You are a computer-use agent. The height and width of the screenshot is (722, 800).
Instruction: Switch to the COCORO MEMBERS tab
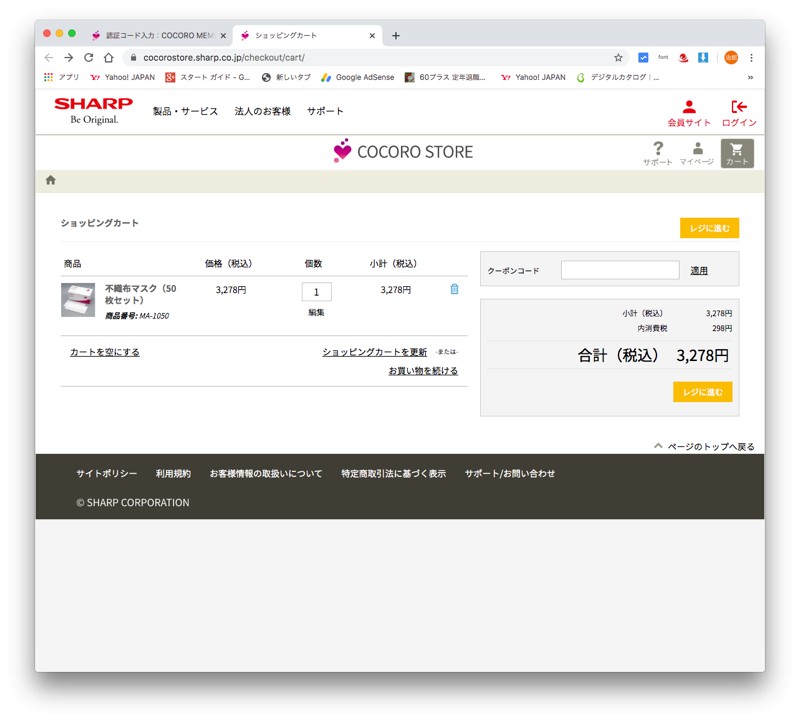click(x=155, y=35)
